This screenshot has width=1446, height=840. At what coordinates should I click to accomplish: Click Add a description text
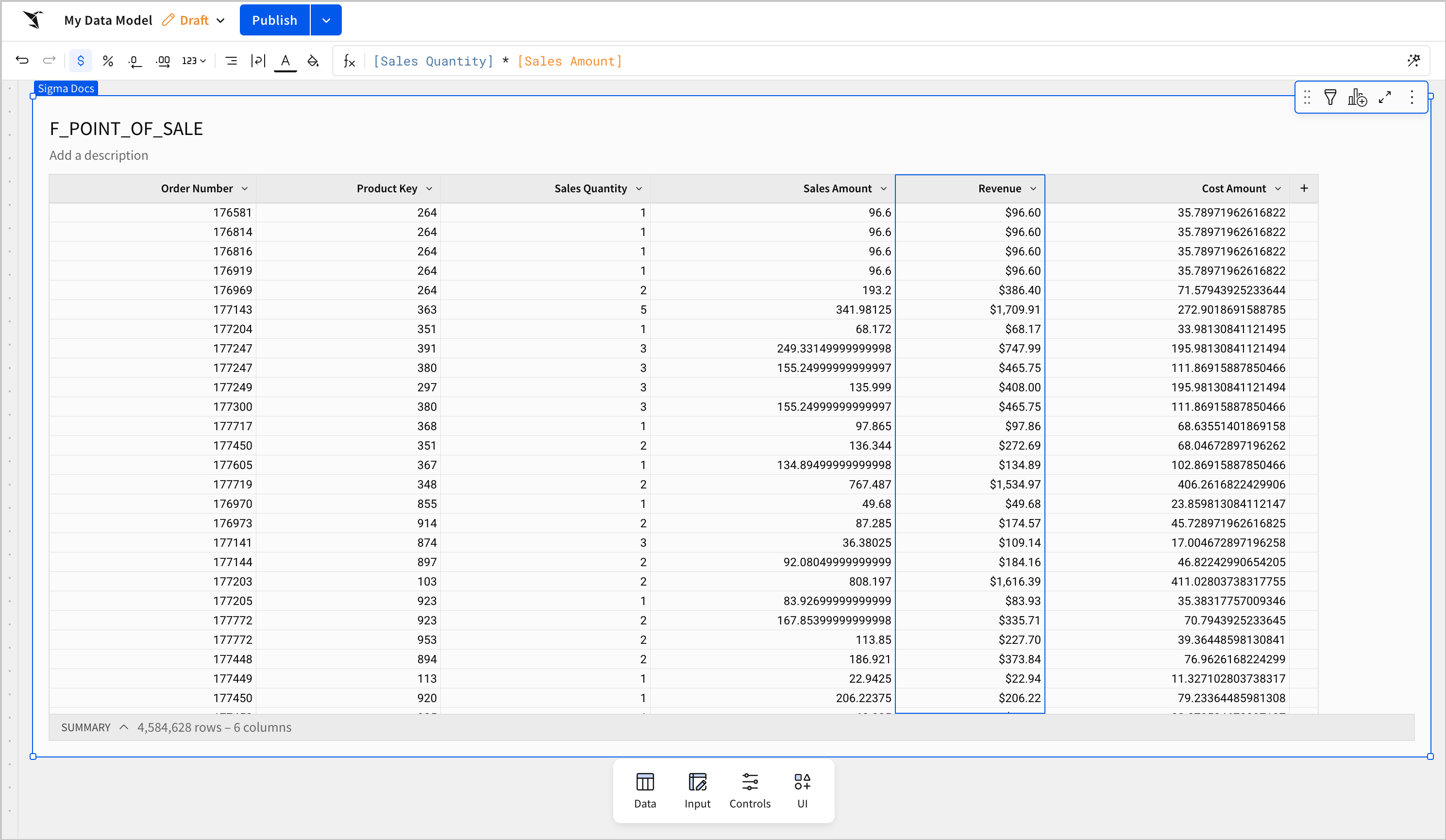coord(99,155)
